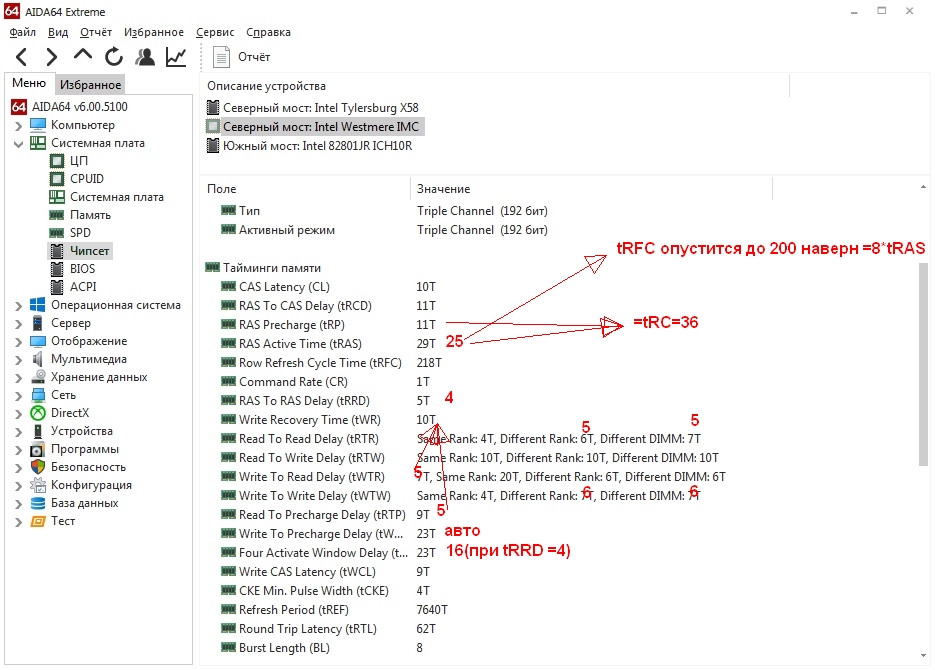Refresh the current page with the circular arrow icon

(x=114, y=57)
